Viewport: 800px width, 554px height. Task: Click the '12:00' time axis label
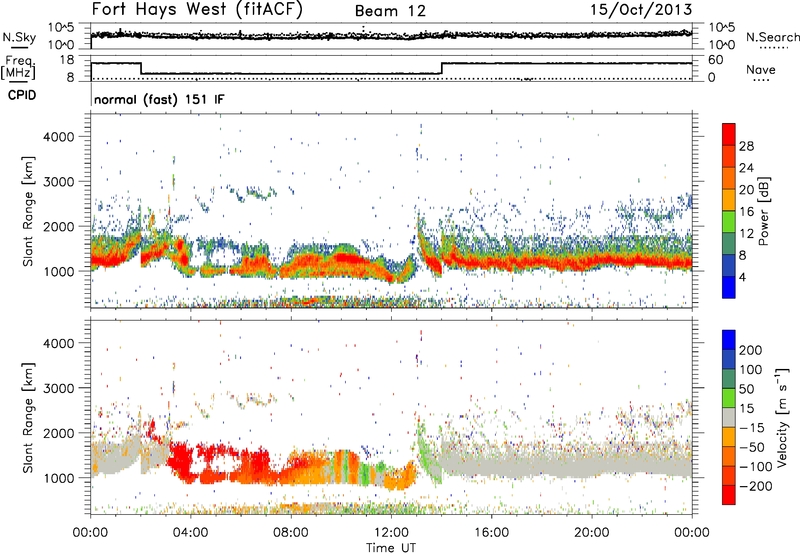[x=391, y=533]
